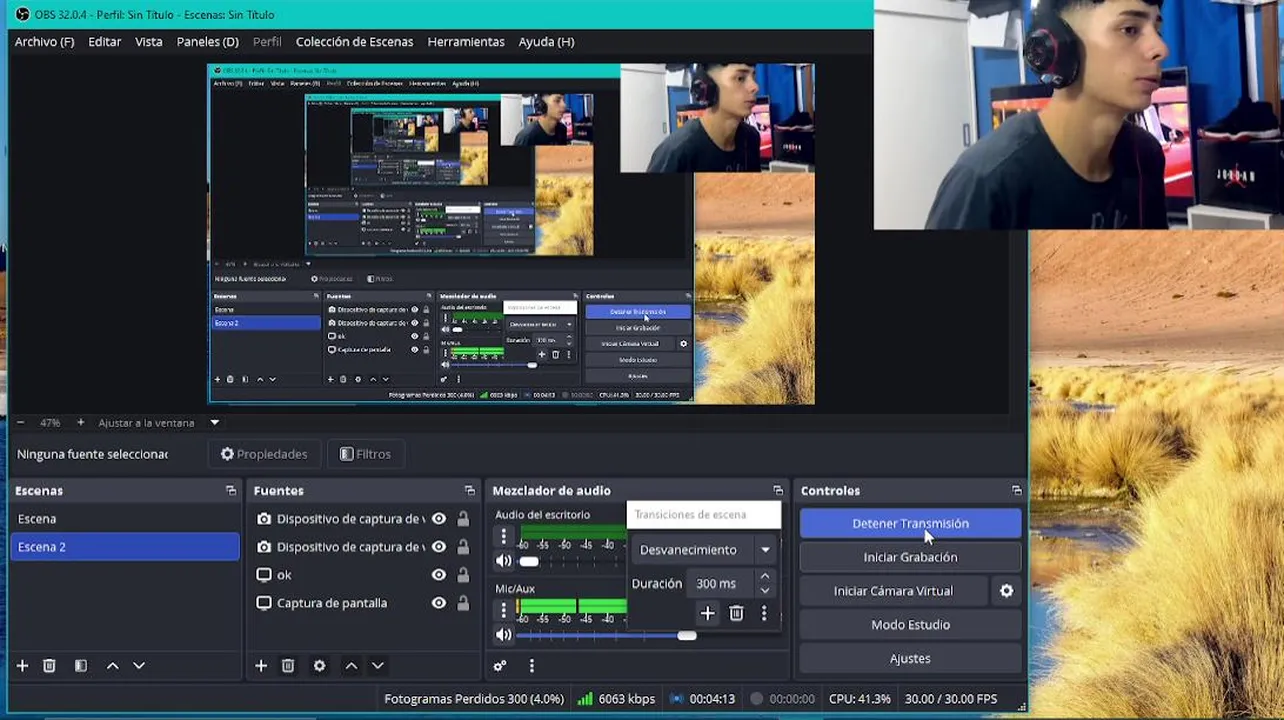
Task: Click Iniciar Grabación button
Action: coord(910,557)
